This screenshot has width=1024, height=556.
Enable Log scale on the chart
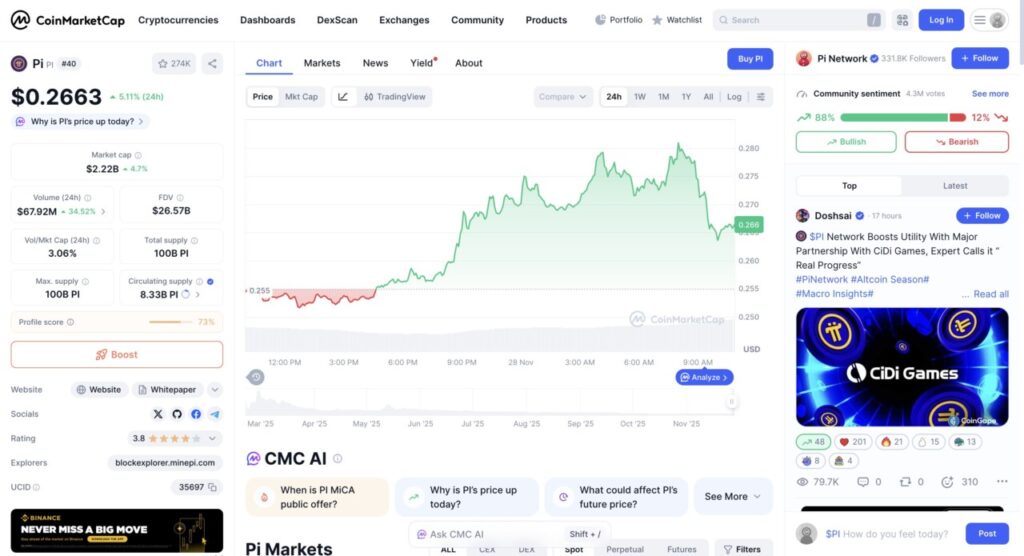tap(734, 97)
